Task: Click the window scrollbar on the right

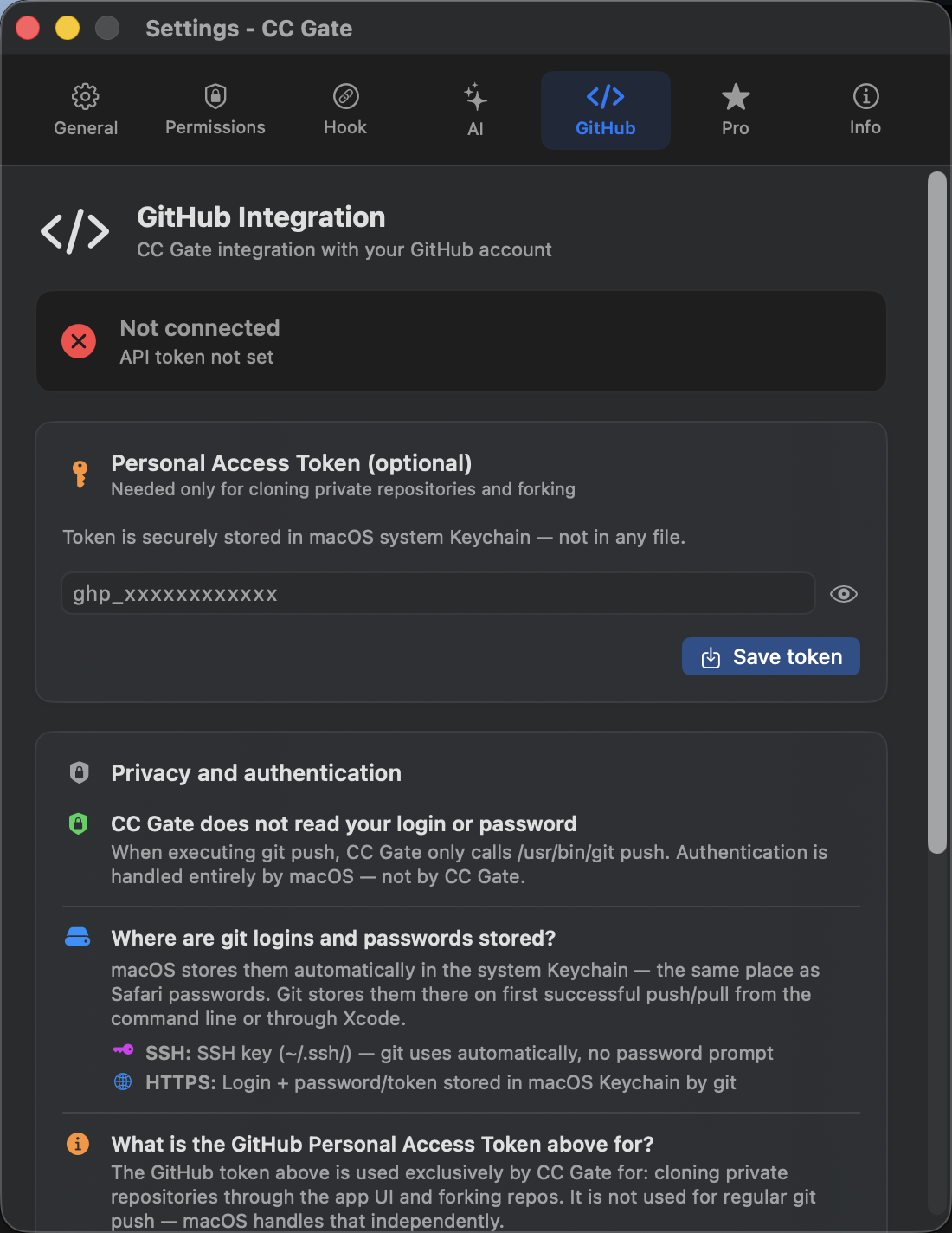Action: (x=937, y=511)
